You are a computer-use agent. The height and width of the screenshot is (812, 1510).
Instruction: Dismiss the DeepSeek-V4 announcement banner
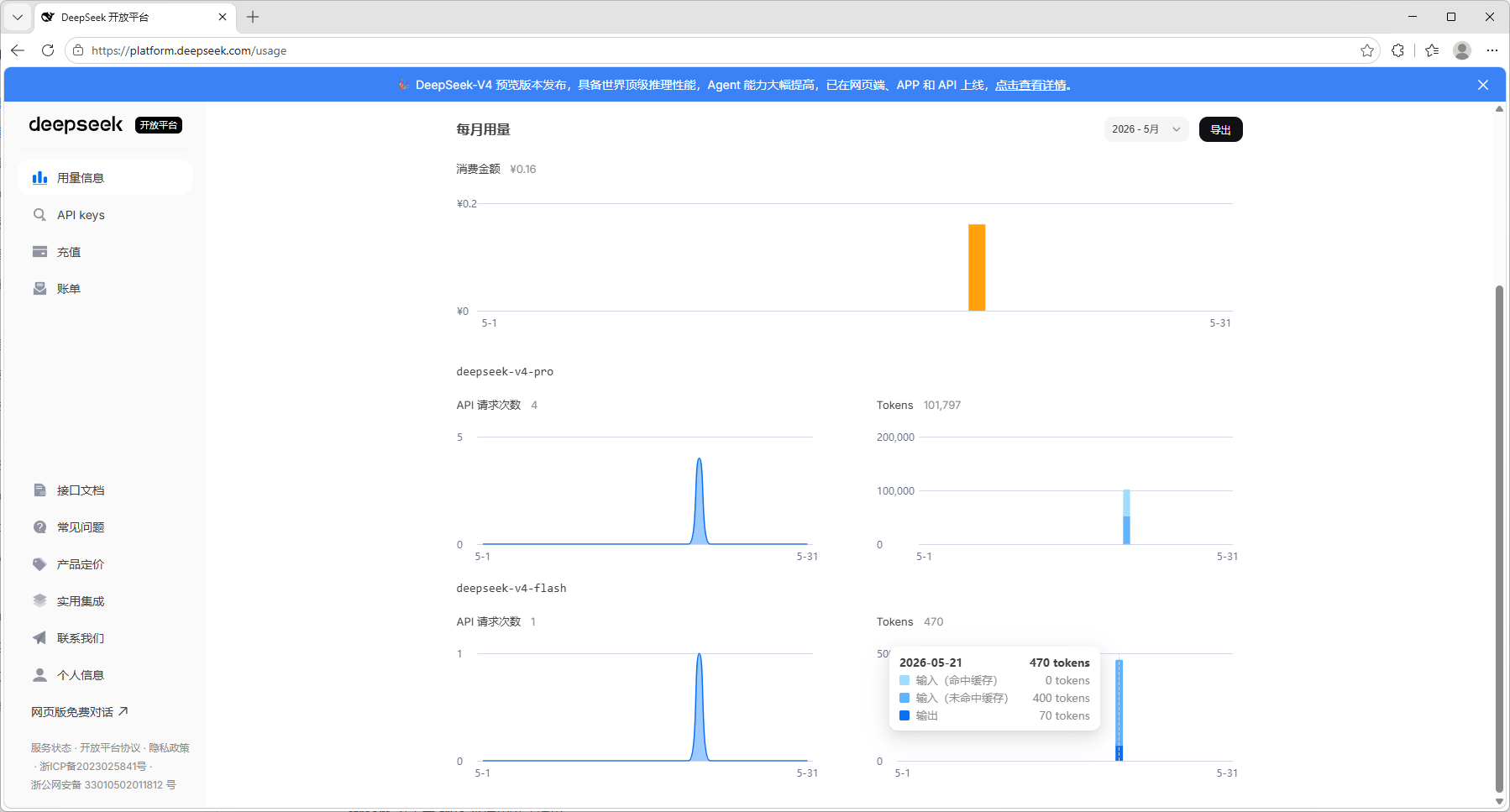[x=1483, y=85]
